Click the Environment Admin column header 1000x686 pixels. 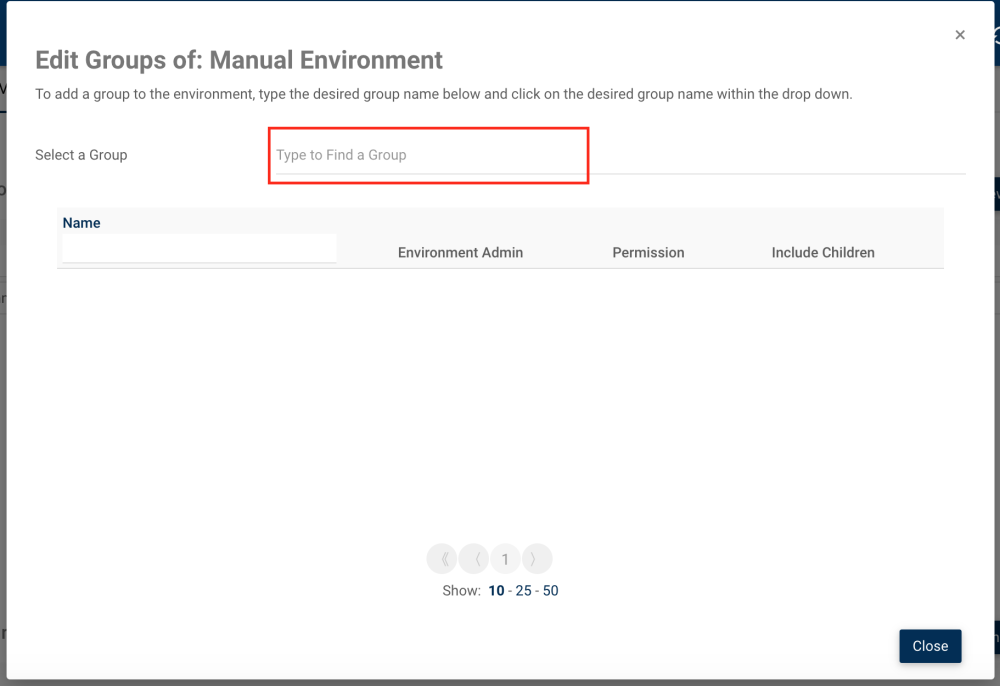point(460,252)
